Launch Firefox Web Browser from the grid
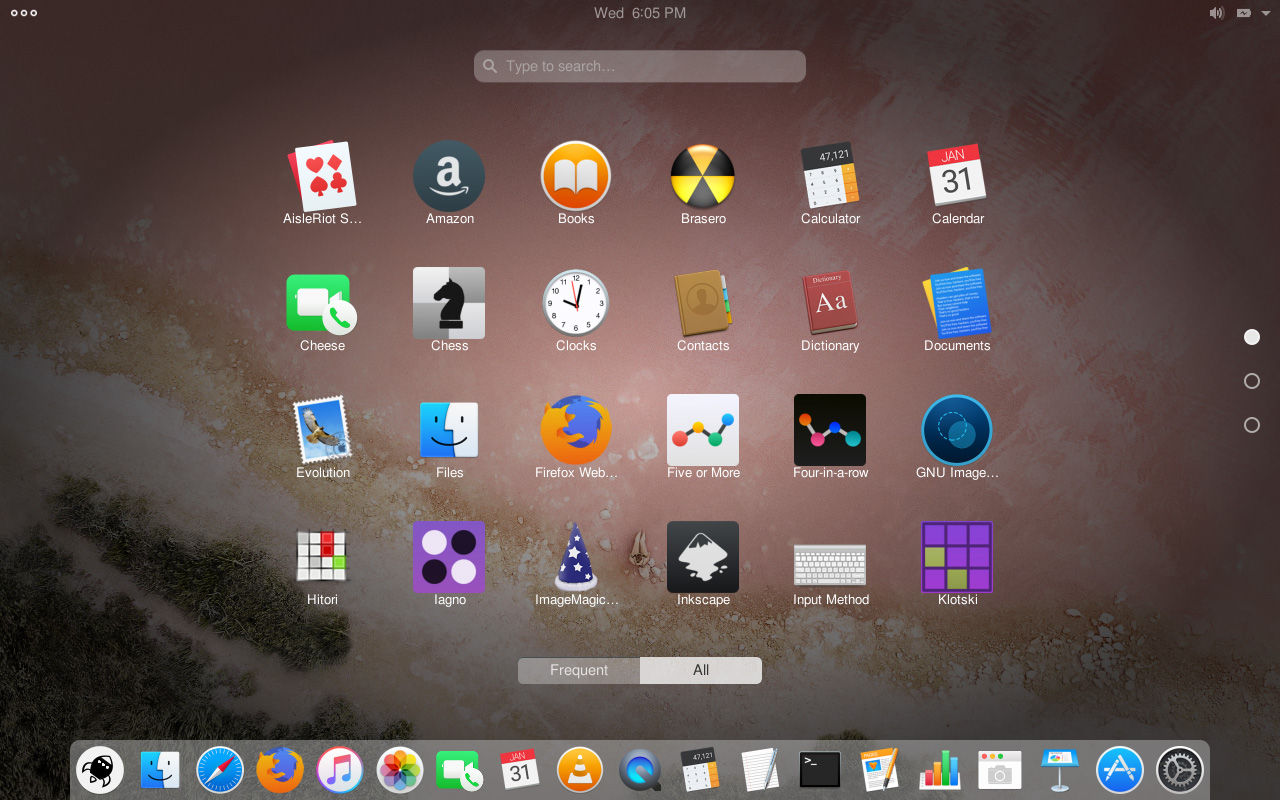Viewport: 1280px width, 800px height. 576,430
